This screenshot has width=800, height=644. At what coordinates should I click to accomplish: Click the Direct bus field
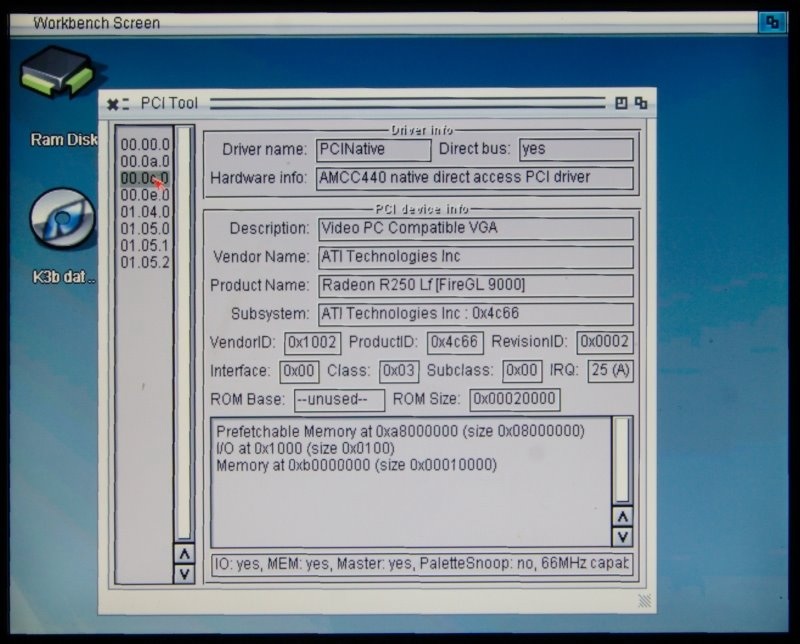coord(576,150)
